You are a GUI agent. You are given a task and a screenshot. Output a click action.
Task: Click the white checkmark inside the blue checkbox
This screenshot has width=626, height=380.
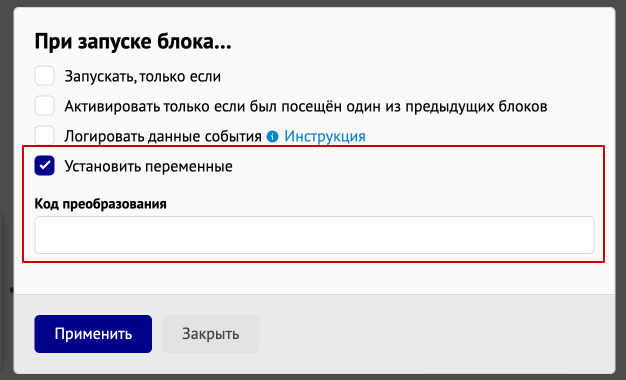click(x=45, y=165)
